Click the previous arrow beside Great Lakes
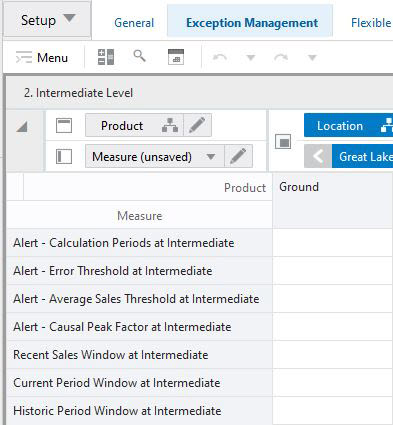This screenshot has width=393, height=425. click(x=318, y=156)
